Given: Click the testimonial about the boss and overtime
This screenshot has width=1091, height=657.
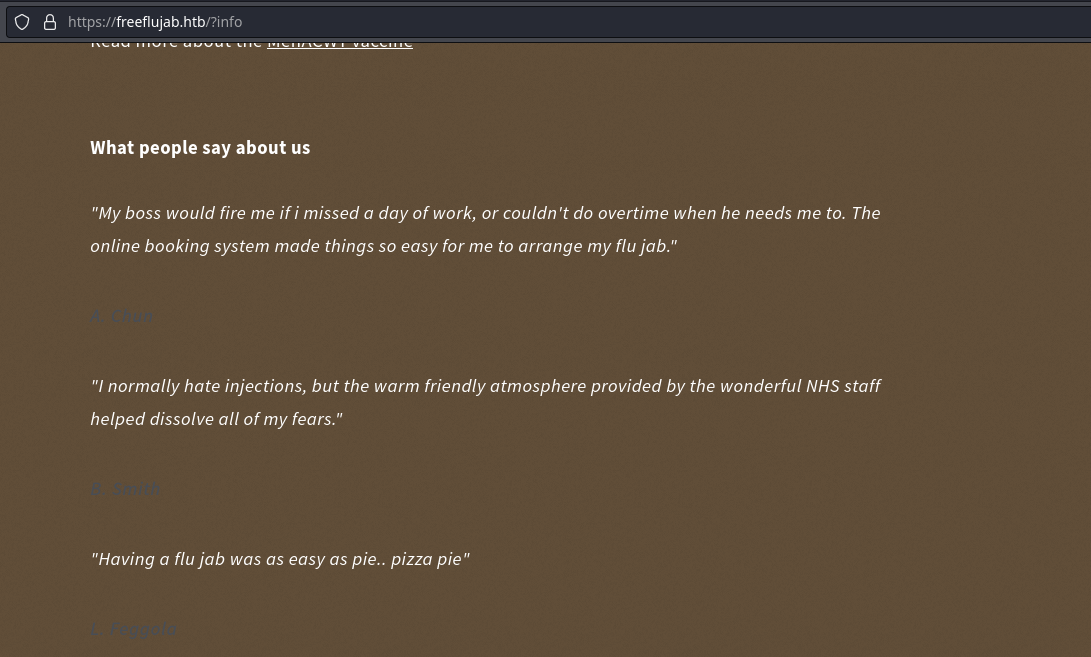Looking at the screenshot, I should pos(485,213).
